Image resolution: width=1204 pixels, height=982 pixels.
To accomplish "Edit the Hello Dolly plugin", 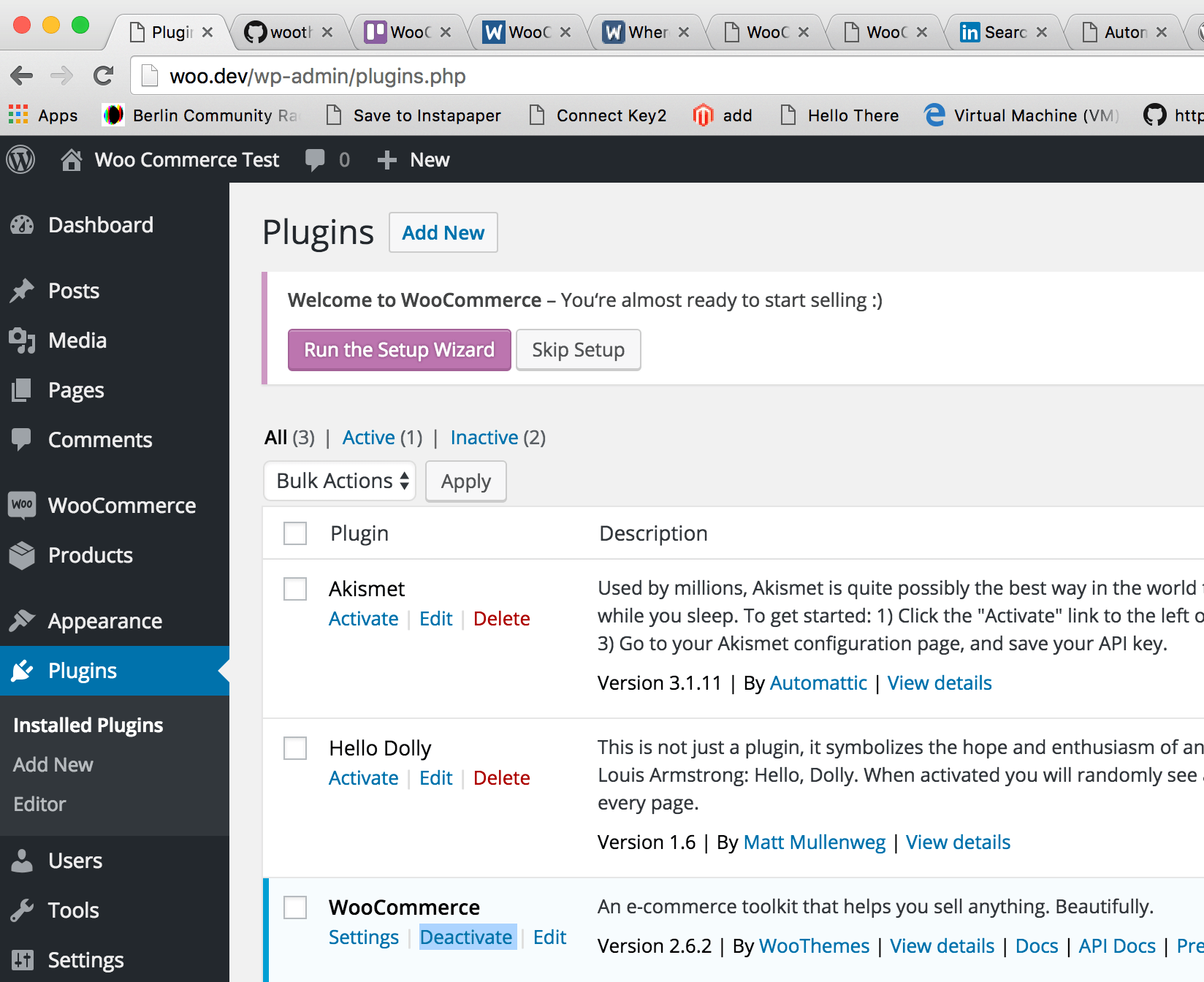I will (436, 778).
